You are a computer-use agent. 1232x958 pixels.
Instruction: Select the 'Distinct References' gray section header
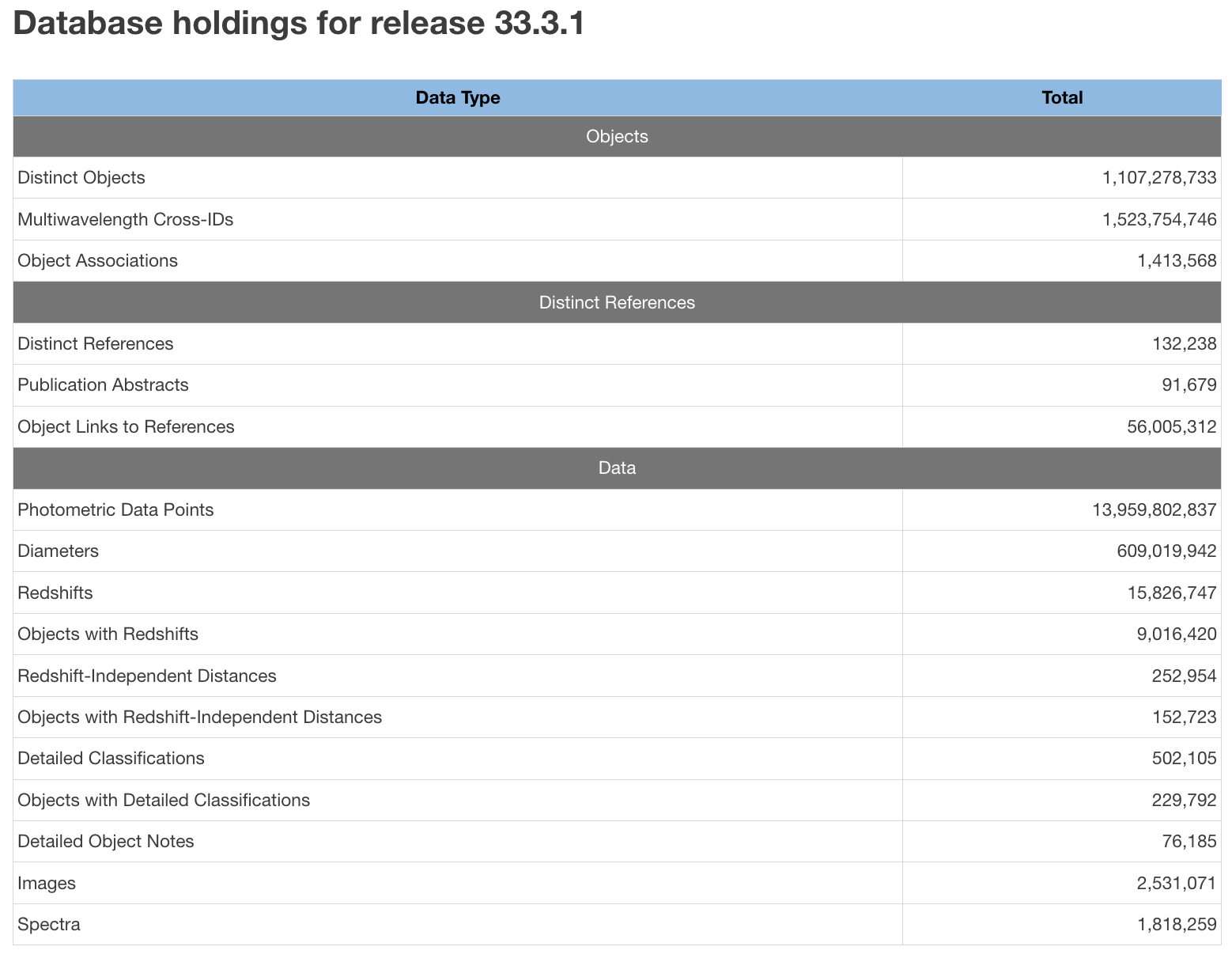tap(617, 303)
